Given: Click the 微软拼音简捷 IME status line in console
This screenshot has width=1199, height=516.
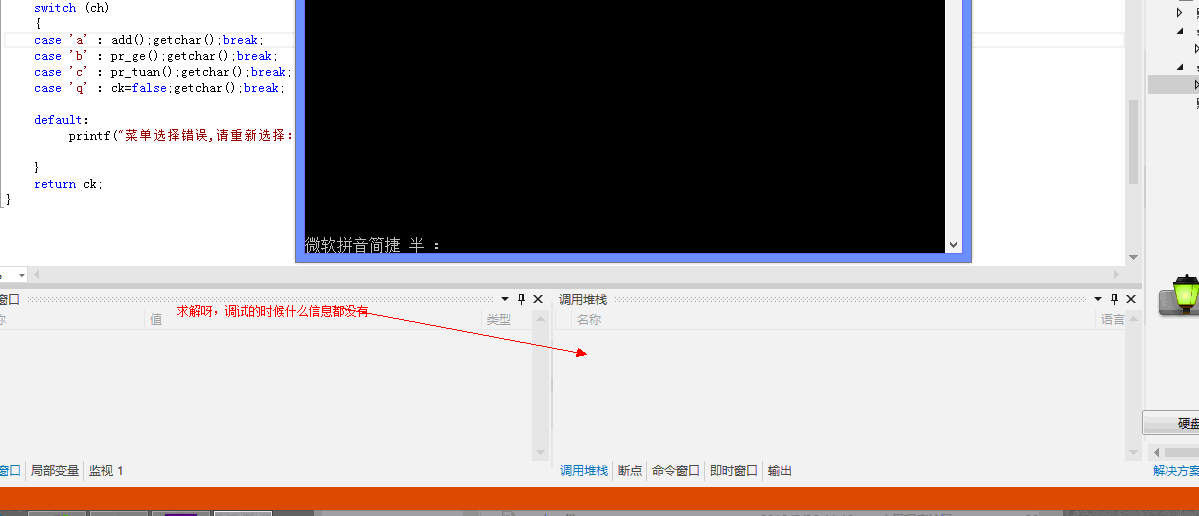Looking at the screenshot, I should pyautogui.click(x=372, y=245).
